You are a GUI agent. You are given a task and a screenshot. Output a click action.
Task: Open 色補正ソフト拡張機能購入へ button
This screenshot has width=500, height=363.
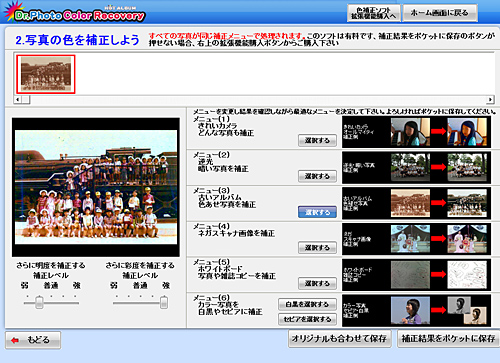374,13
